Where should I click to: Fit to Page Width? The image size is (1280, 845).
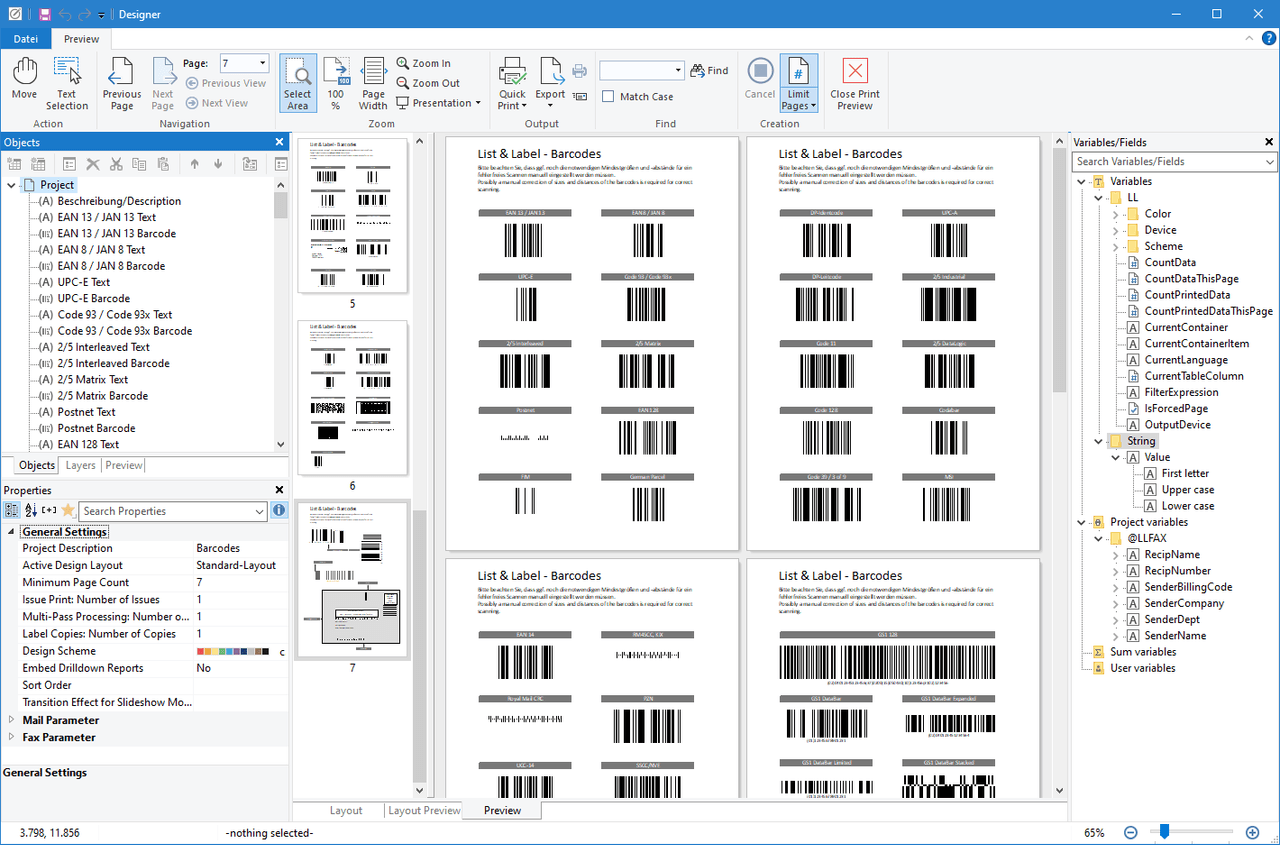click(x=373, y=84)
